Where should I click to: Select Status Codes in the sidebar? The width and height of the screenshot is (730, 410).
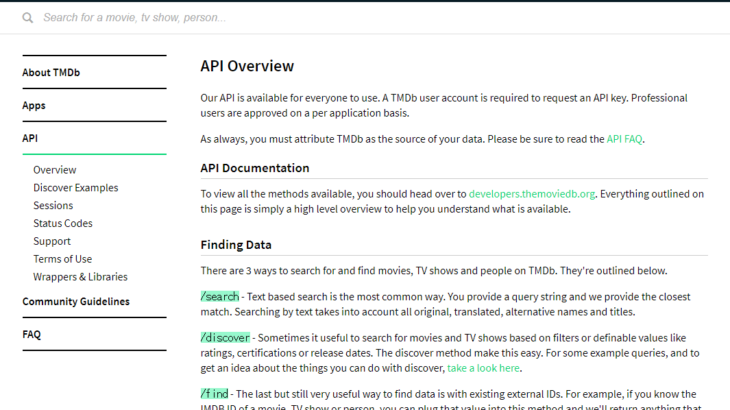point(62,223)
